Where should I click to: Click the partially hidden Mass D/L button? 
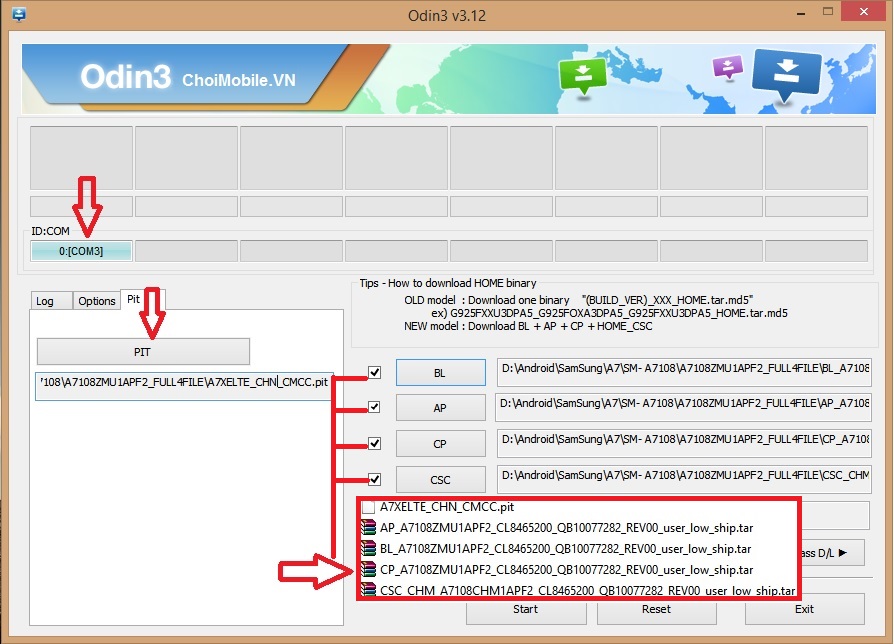coord(833,552)
